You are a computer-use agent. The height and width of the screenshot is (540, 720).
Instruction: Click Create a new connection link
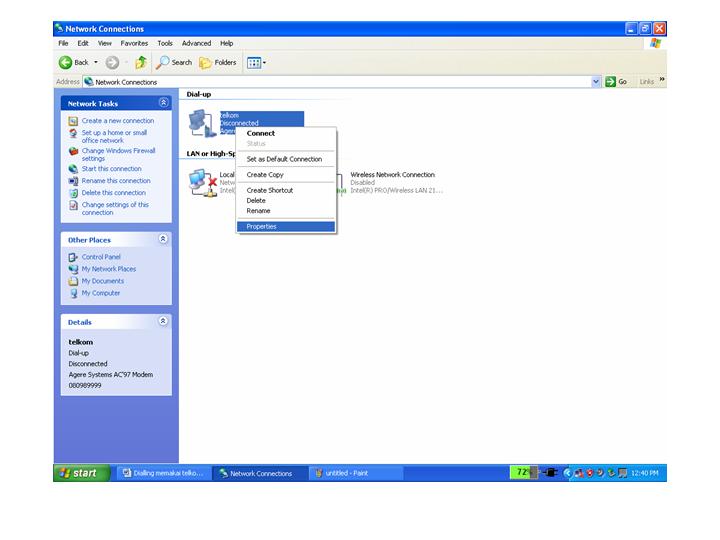click(118, 121)
